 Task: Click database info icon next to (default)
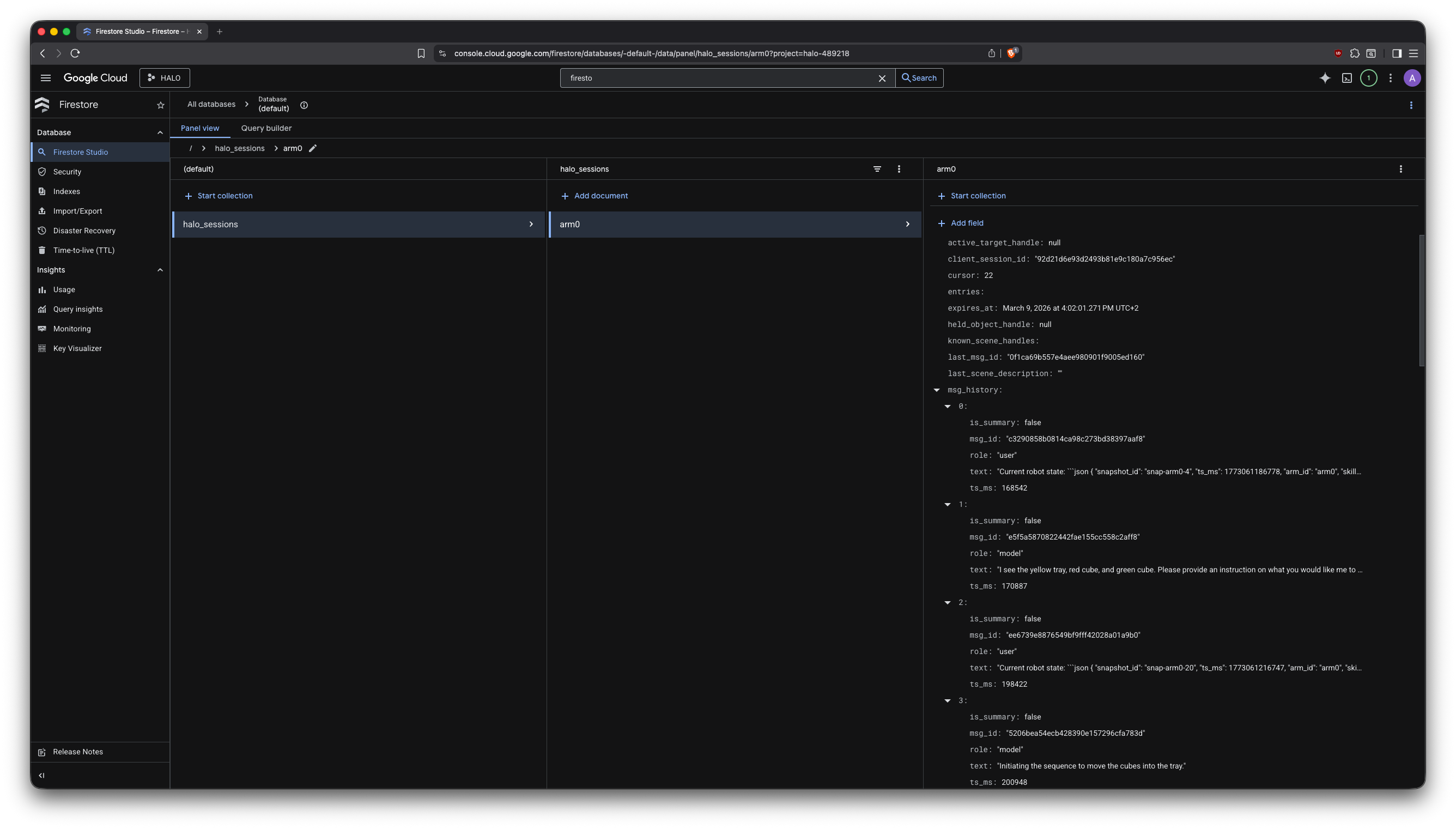(304, 105)
